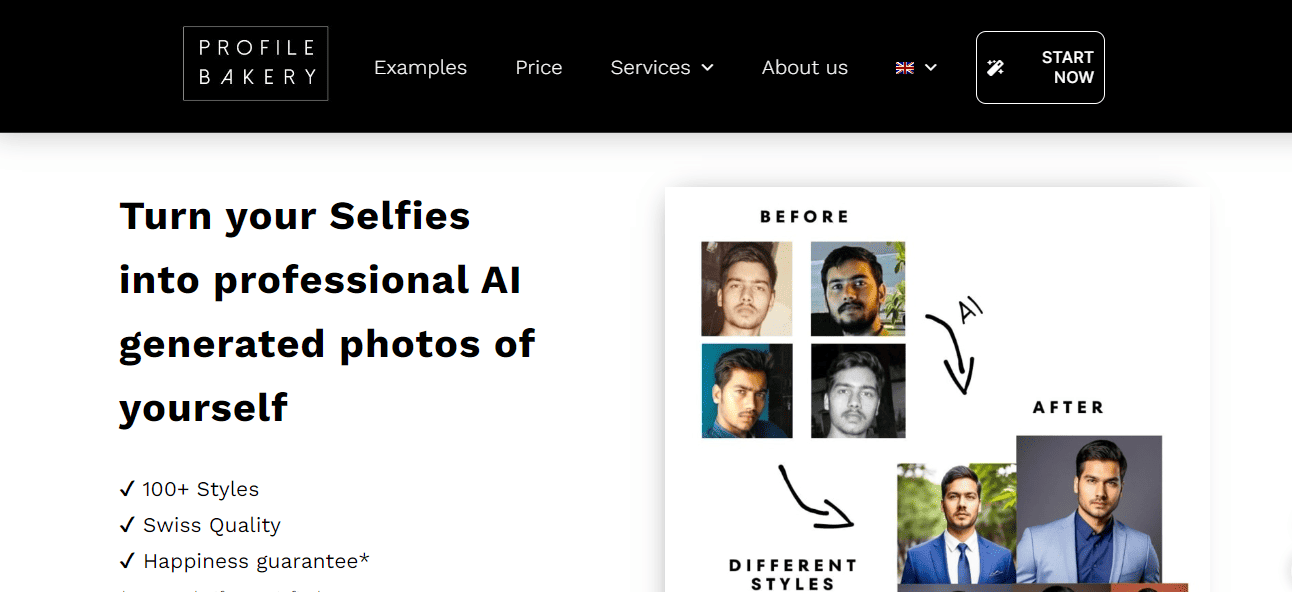Open the About us page

coord(804,67)
